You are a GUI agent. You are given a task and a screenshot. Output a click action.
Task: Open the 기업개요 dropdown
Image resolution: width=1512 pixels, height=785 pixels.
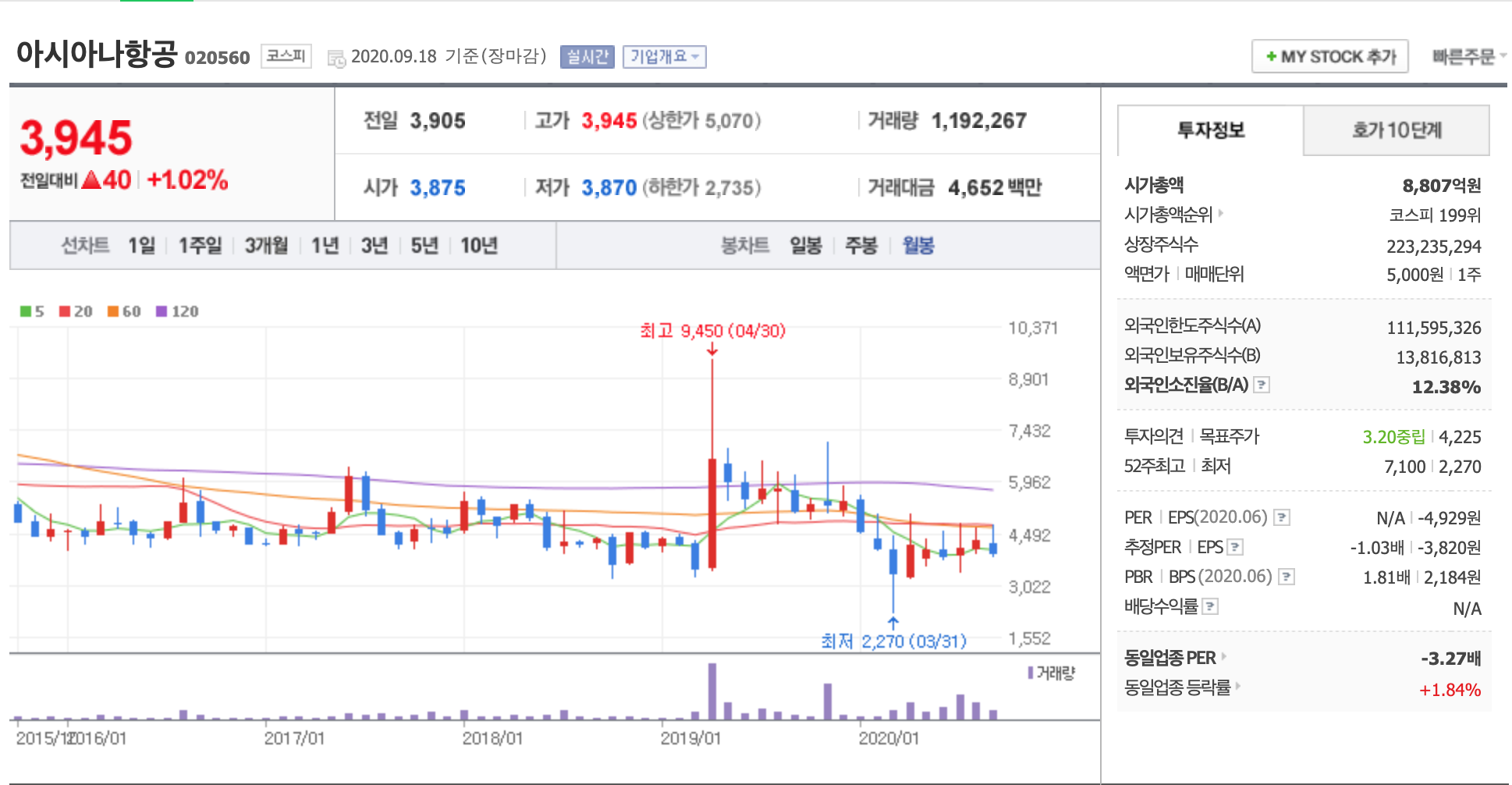pos(665,57)
